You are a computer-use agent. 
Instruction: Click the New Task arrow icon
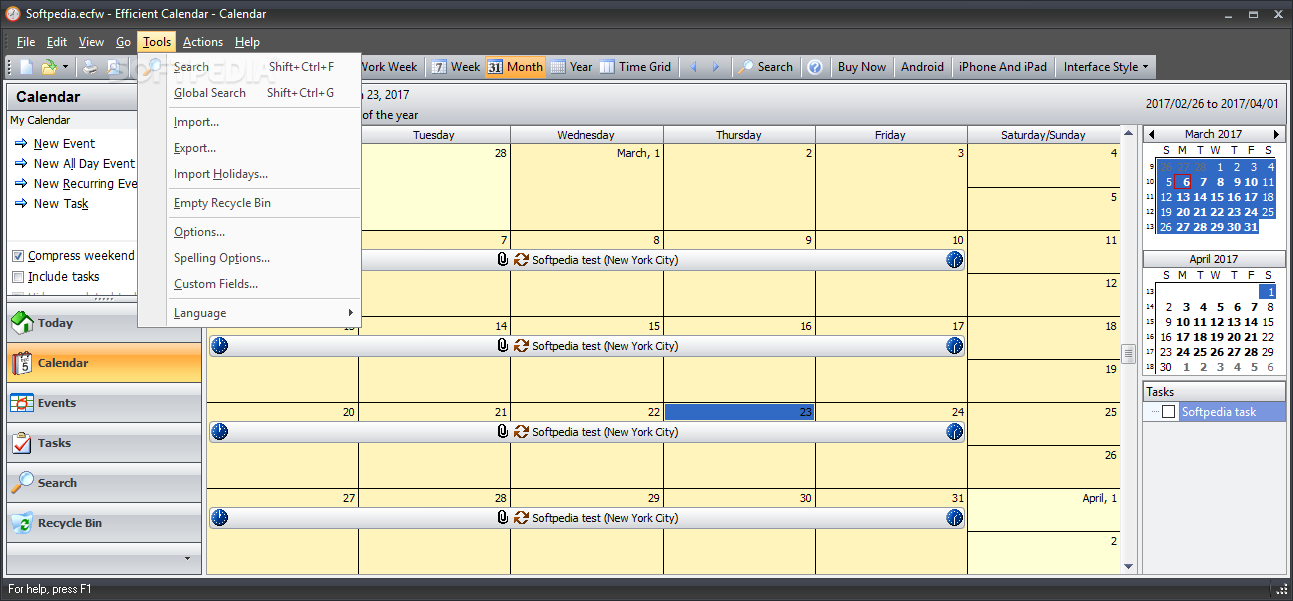click(21, 204)
